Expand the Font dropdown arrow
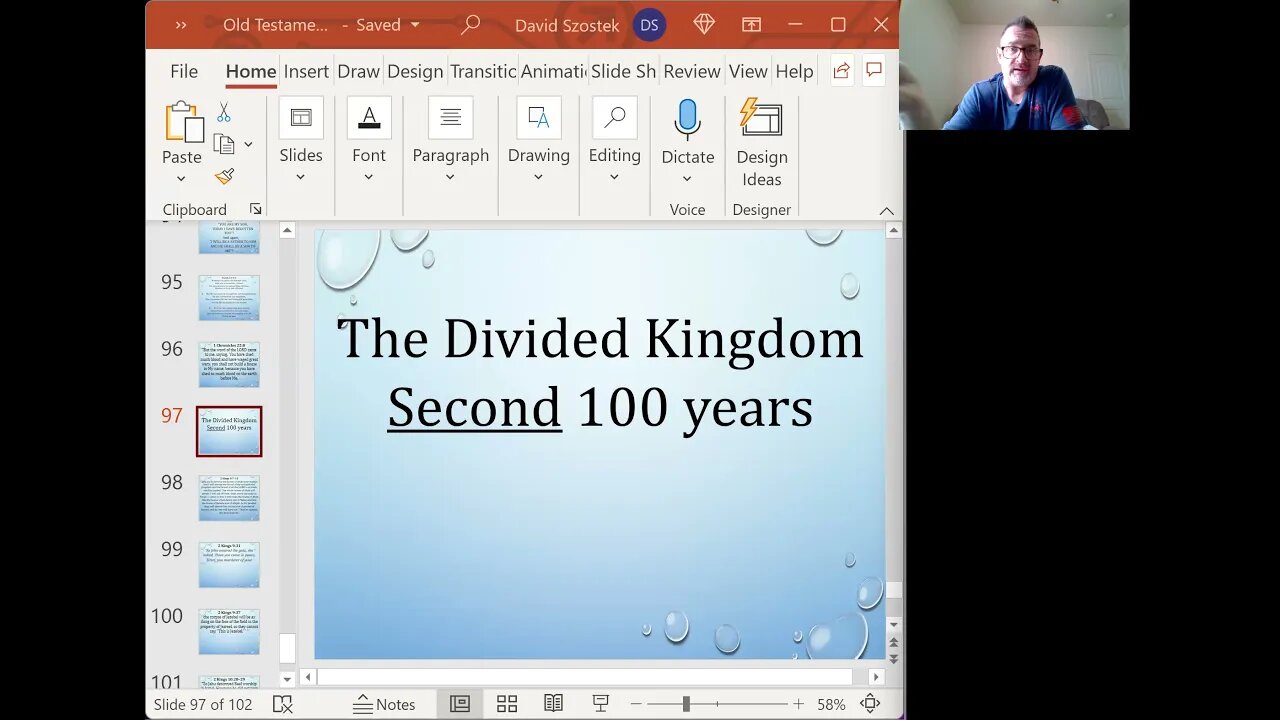This screenshot has width=1280, height=720. (x=368, y=178)
